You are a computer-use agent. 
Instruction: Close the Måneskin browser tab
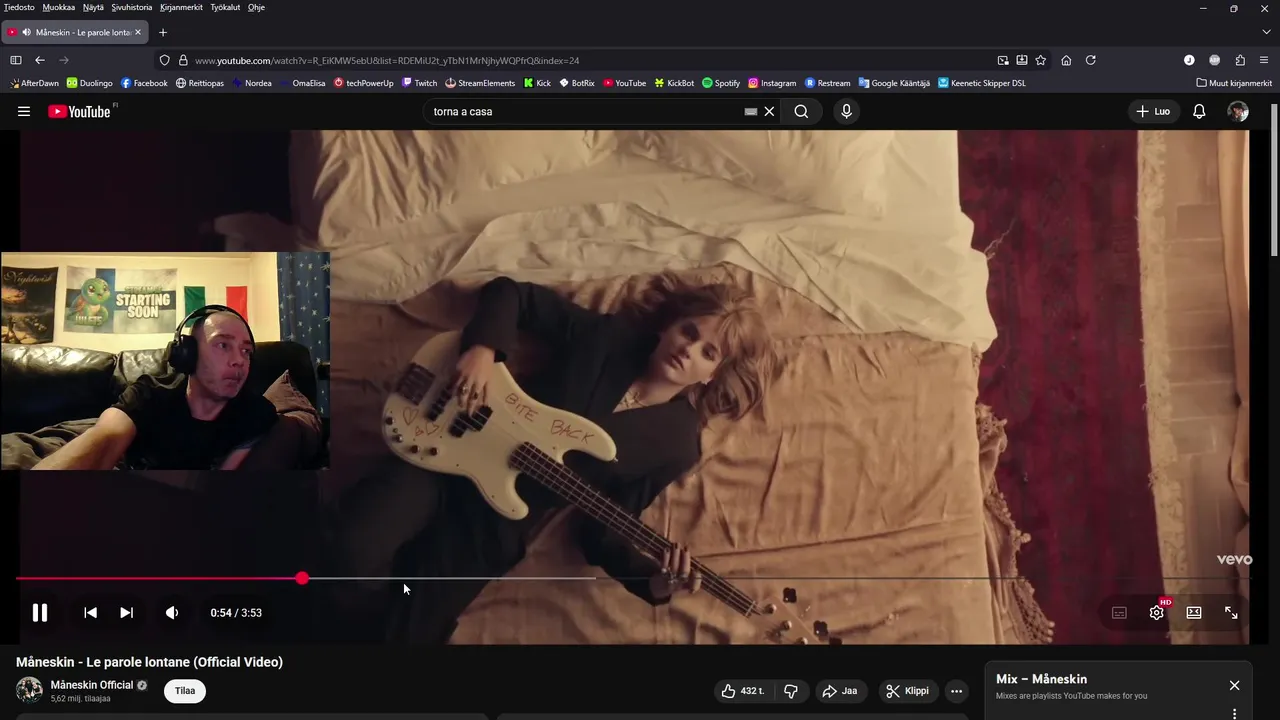138,32
